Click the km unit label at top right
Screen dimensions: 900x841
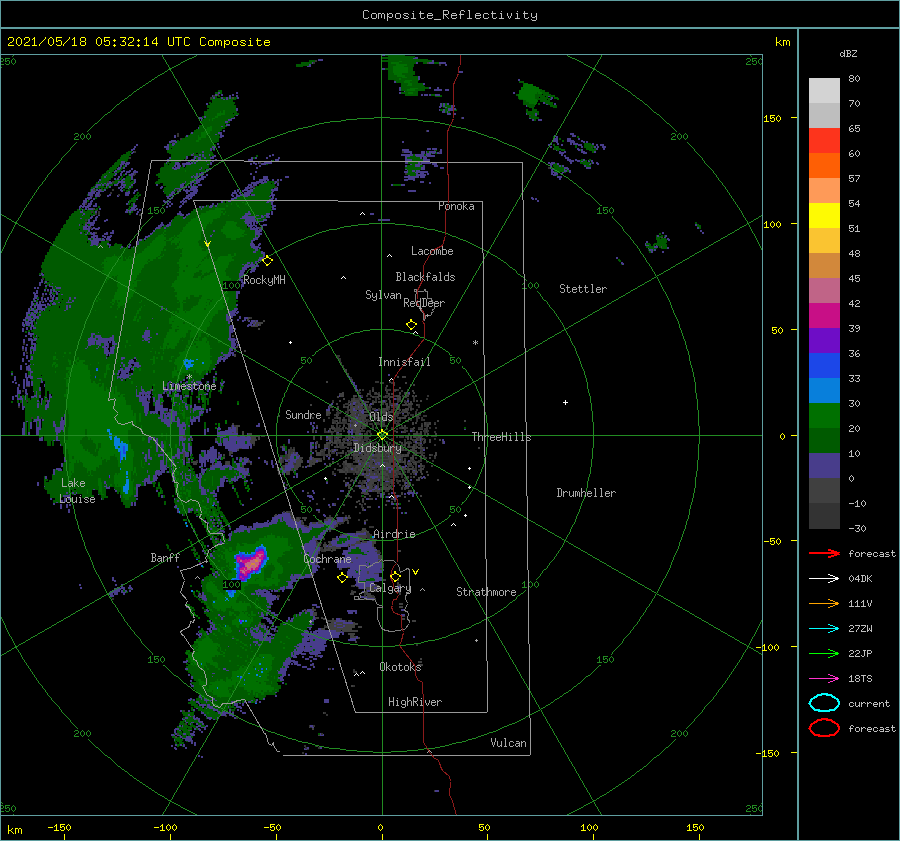(x=782, y=42)
